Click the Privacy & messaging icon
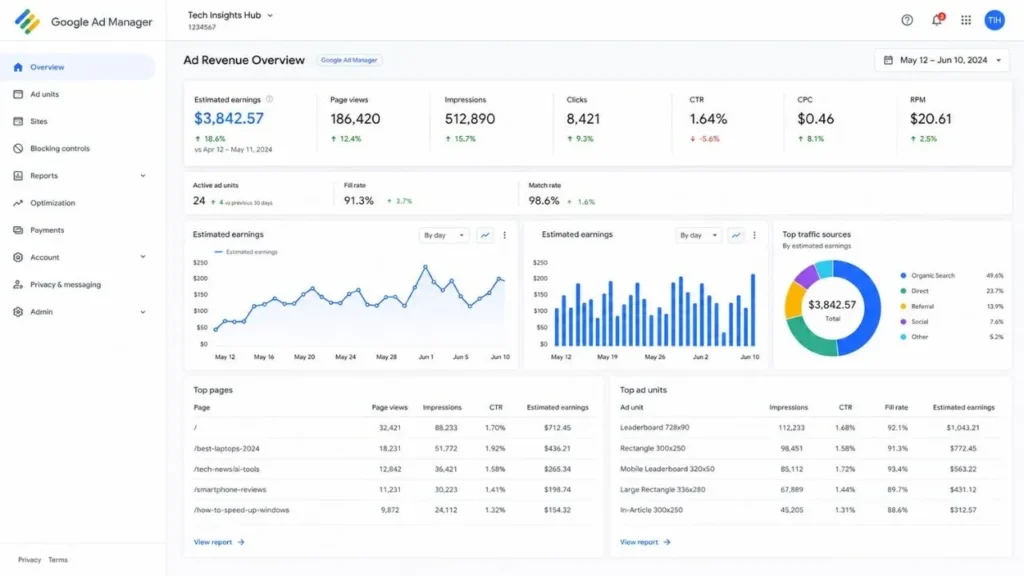Viewport: 1024px width, 576px height. click(x=18, y=285)
